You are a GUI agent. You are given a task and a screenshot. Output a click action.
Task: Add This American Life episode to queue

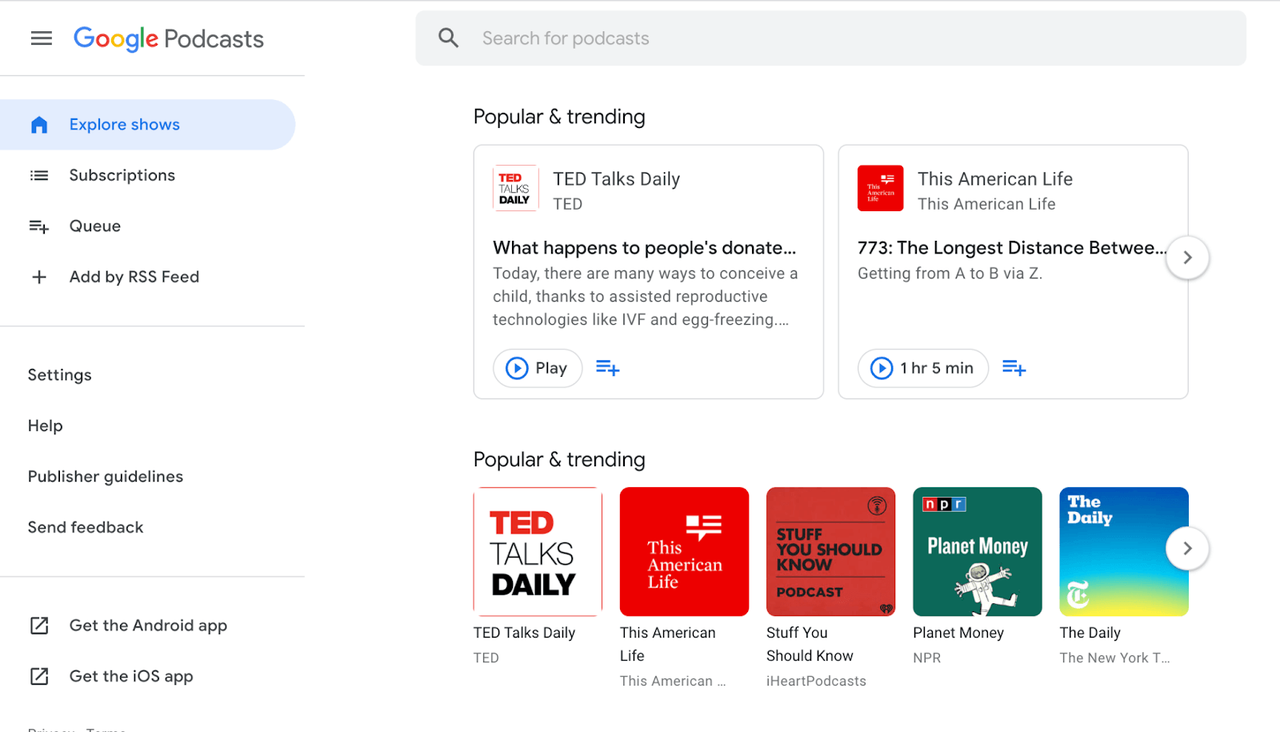1014,367
